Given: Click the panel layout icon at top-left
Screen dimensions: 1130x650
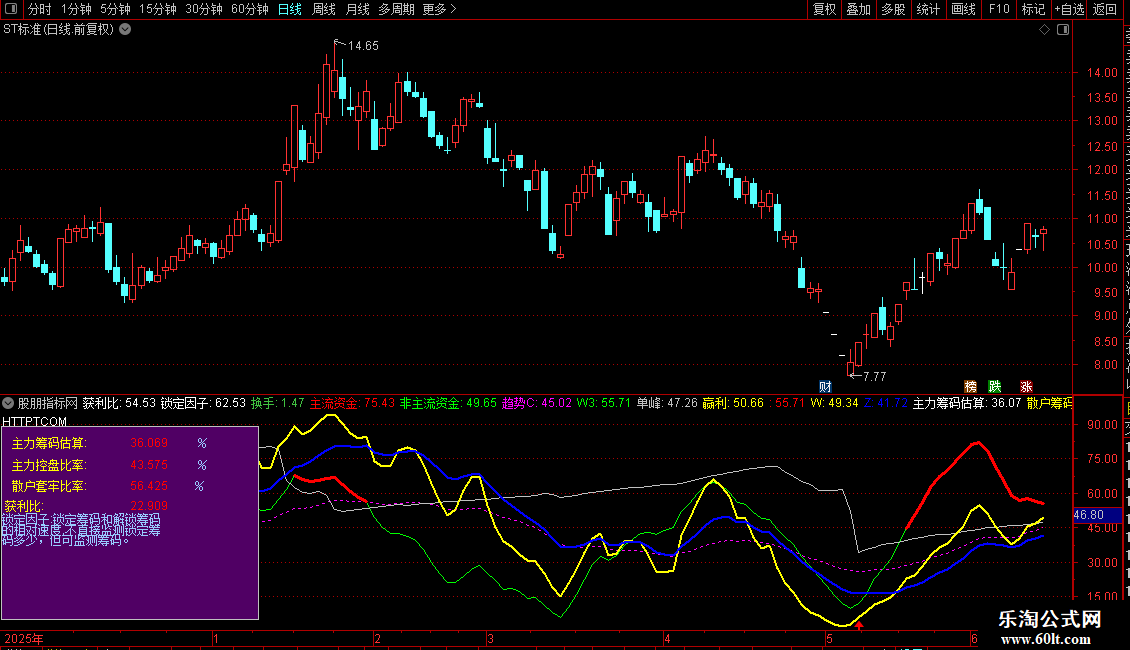Looking at the screenshot, I should click(x=11, y=9).
